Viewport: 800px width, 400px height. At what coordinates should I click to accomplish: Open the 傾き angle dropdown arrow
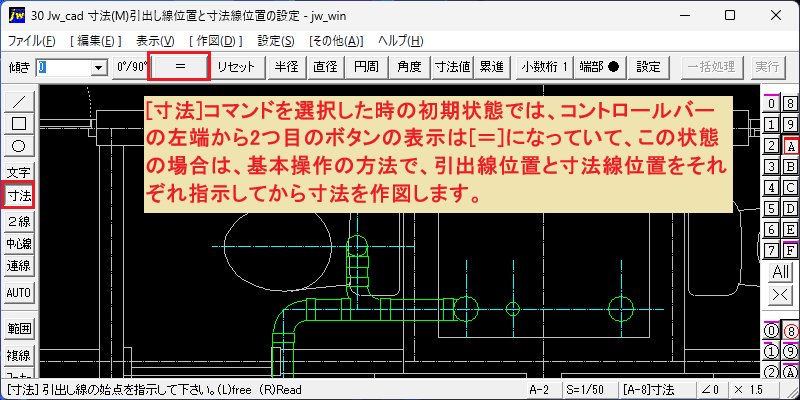click(97, 67)
